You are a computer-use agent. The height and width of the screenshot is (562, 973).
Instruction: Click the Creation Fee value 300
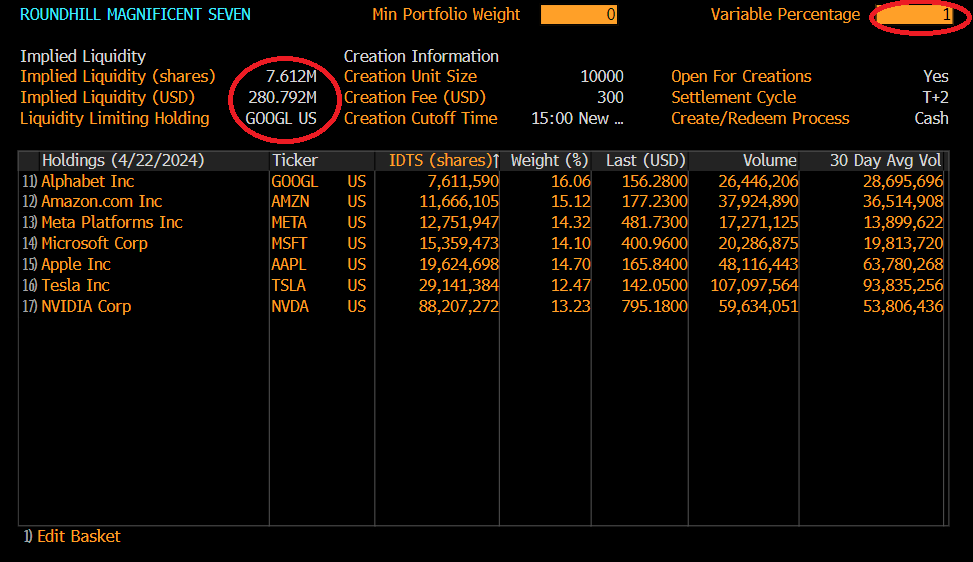611,97
